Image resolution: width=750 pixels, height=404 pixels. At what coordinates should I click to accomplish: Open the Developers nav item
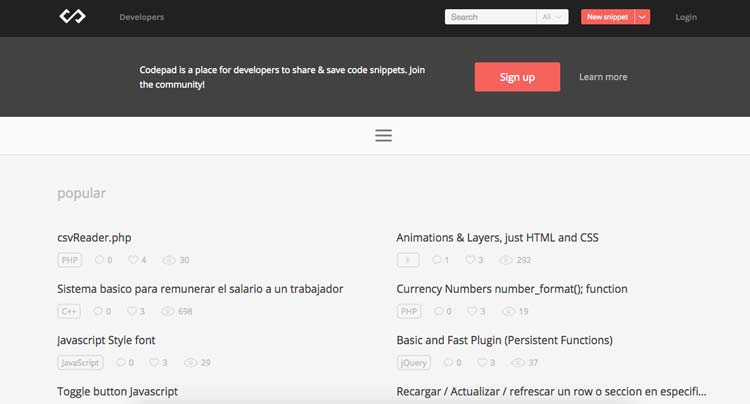click(x=142, y=17)
